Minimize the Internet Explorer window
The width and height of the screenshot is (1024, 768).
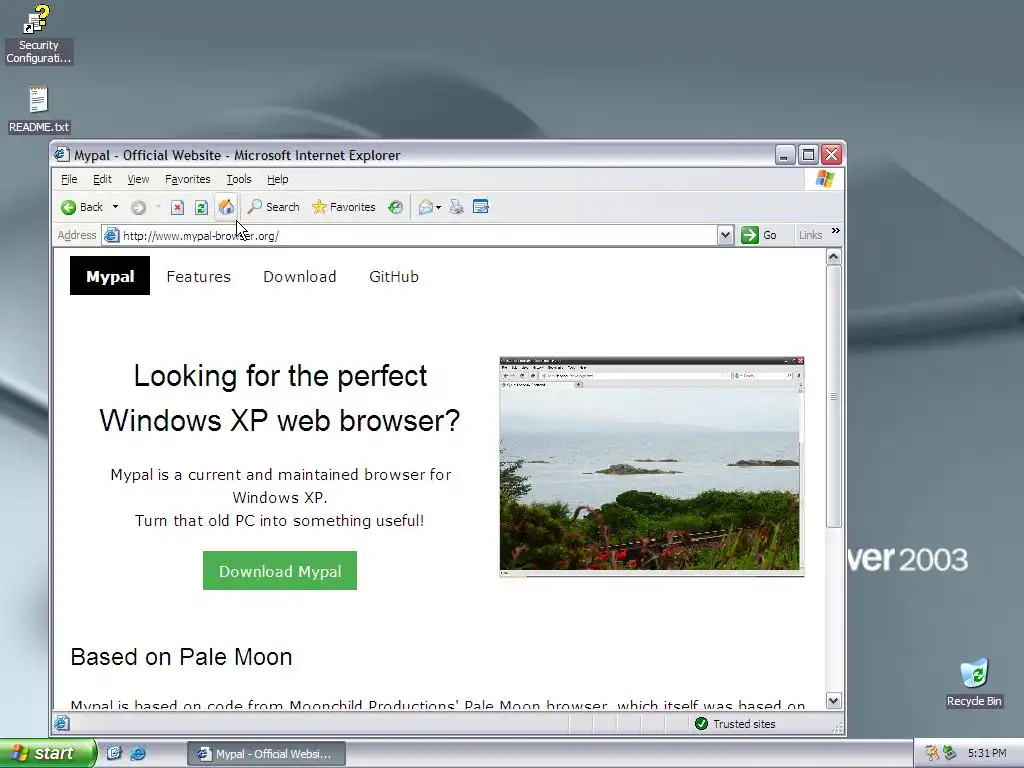(784, 155)
